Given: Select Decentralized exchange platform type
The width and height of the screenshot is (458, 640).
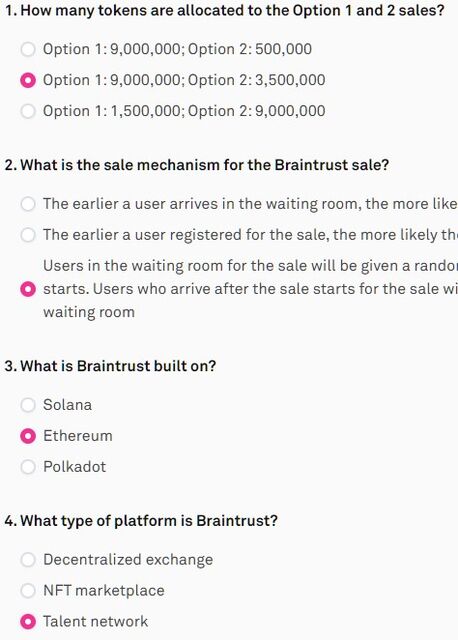Looking at the screenshot, I should coord(28,560).
